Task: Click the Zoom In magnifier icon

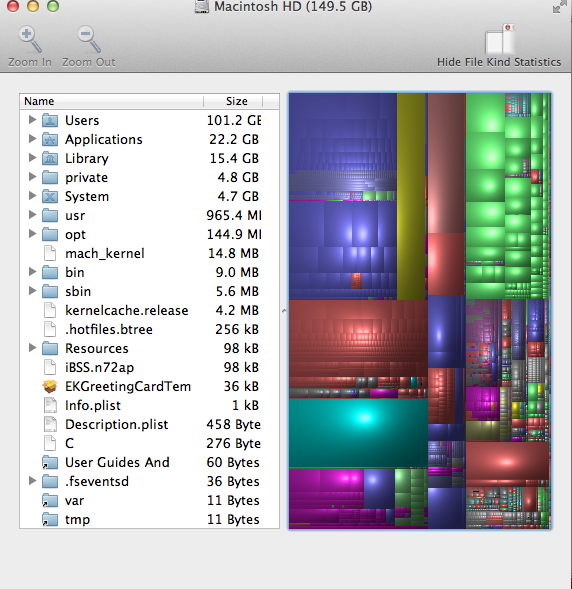Action: 30,39
